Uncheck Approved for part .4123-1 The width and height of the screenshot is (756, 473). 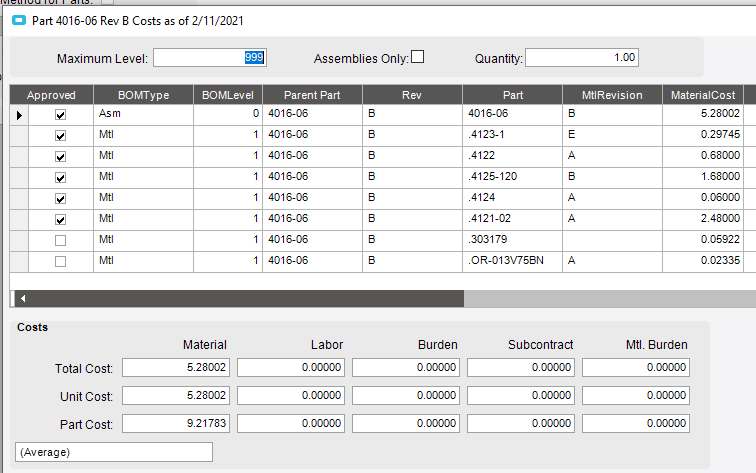tap(60, 135)
